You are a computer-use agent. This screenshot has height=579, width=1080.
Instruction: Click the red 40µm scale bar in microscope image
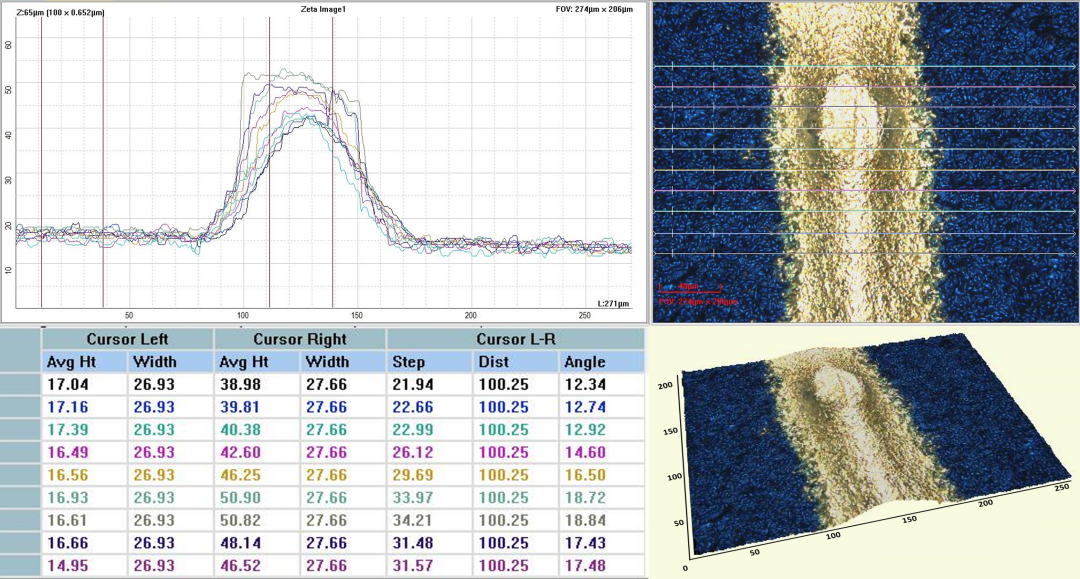tap(689, 286)
